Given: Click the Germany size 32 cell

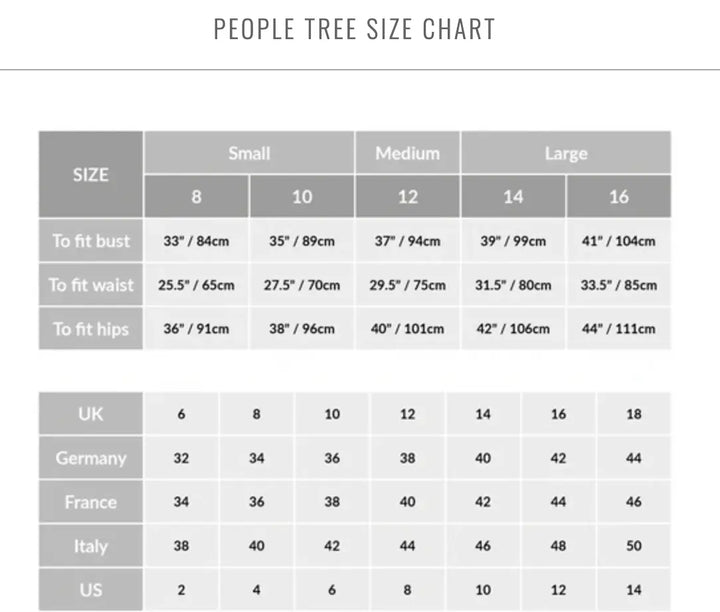Looking at the screenshot, I should click(x=181, y=458).
